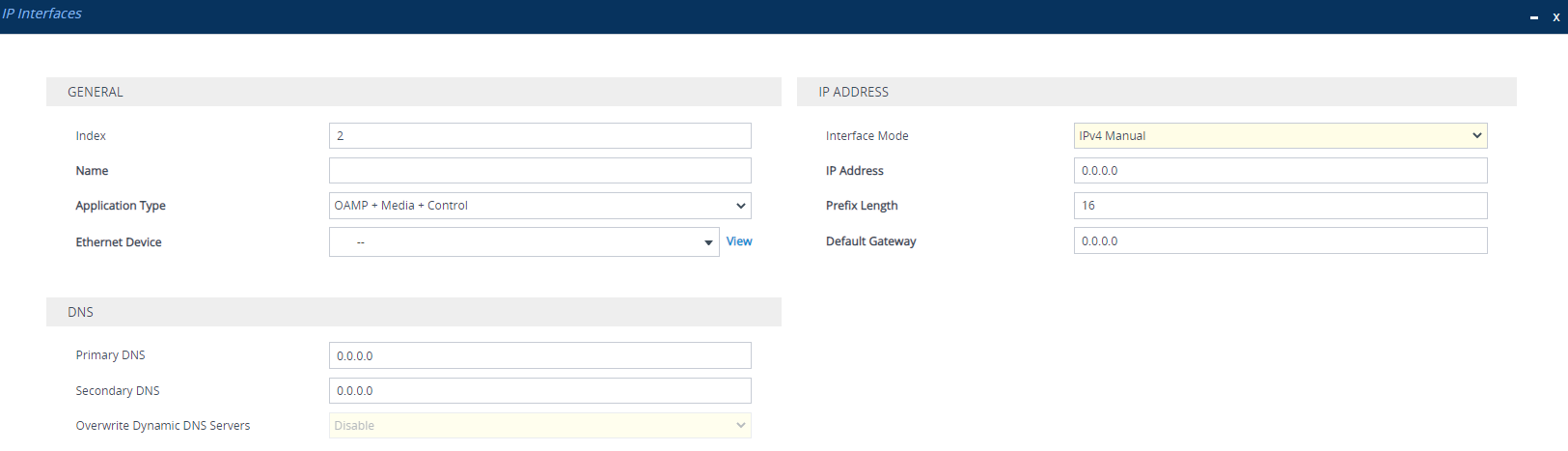Open the Interface Mode dropdown
Screen dimensions: 1568x451
pyautogui.click(x=1279, y=136)
